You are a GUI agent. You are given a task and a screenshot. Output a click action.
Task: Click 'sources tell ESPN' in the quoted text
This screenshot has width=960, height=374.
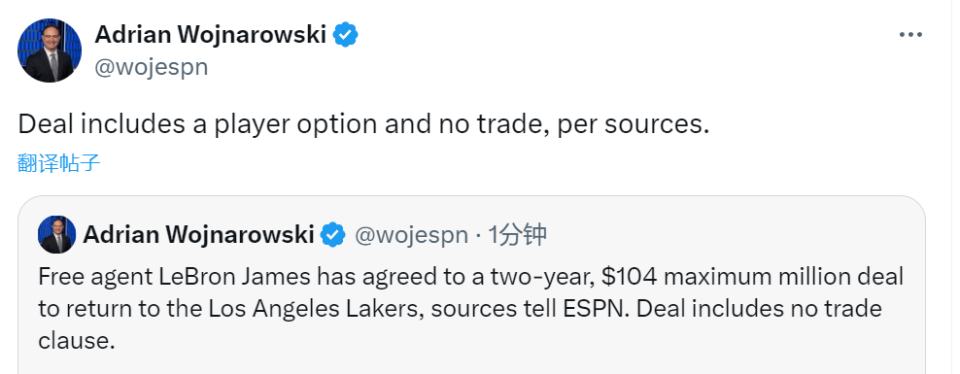pos(530,309)
